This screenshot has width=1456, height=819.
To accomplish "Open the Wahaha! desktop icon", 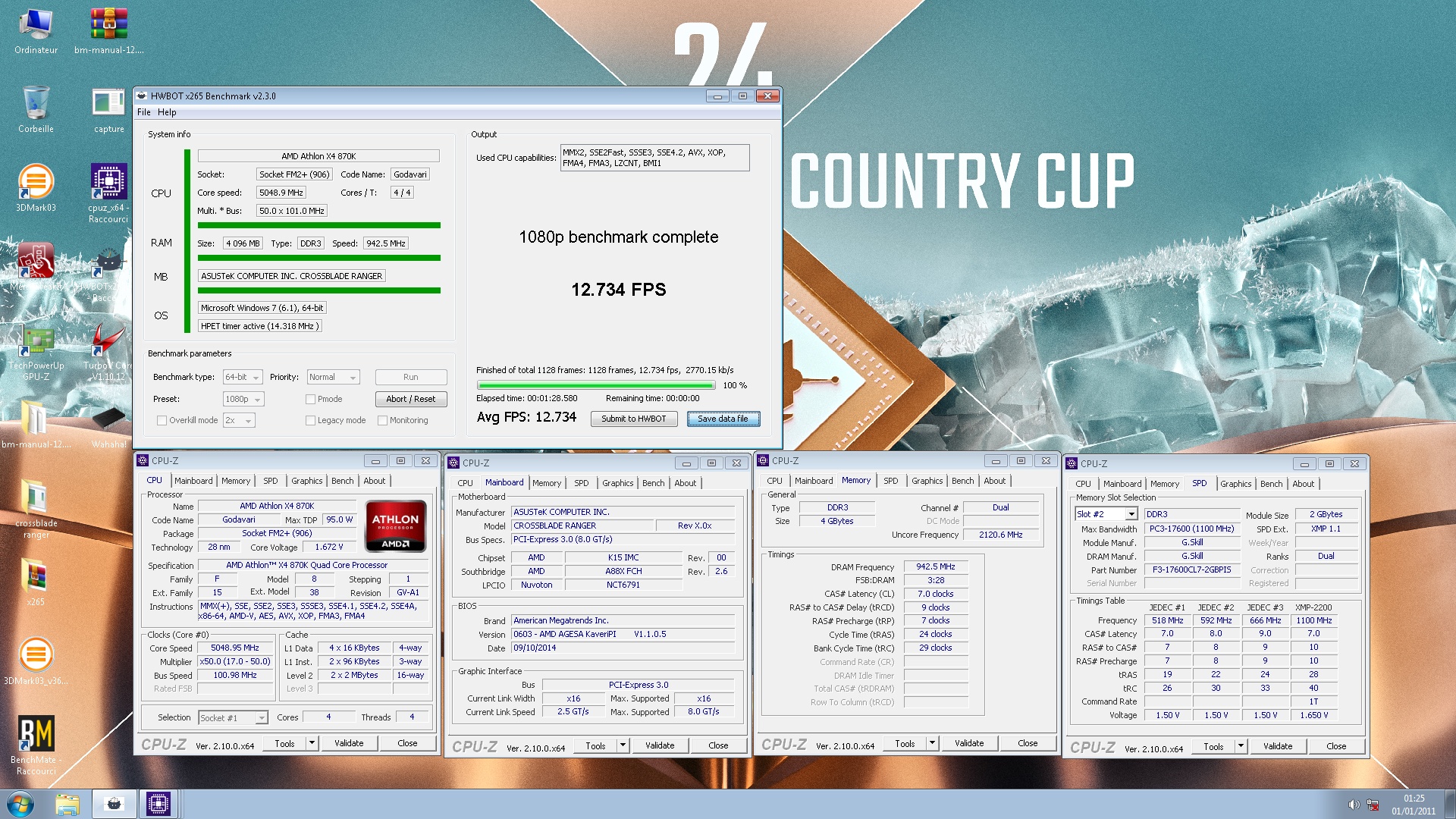I will [x=108, y=425].
